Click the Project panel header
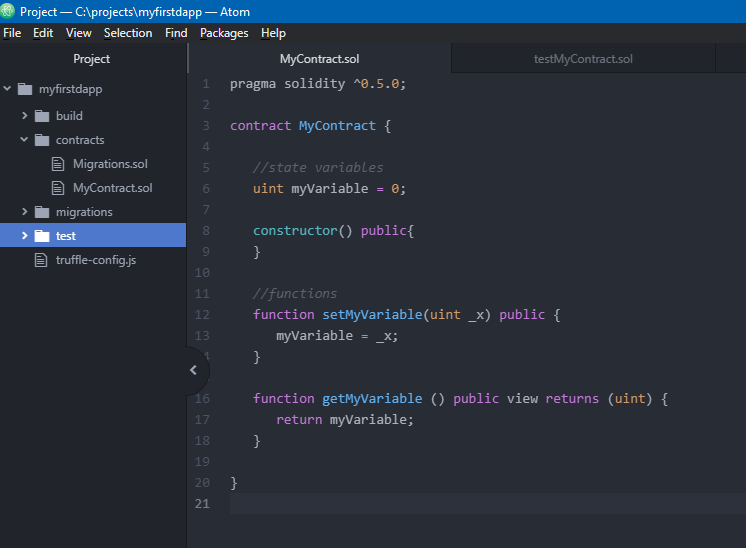The height and width of the screenshot is (548, 746). [92, 59]
